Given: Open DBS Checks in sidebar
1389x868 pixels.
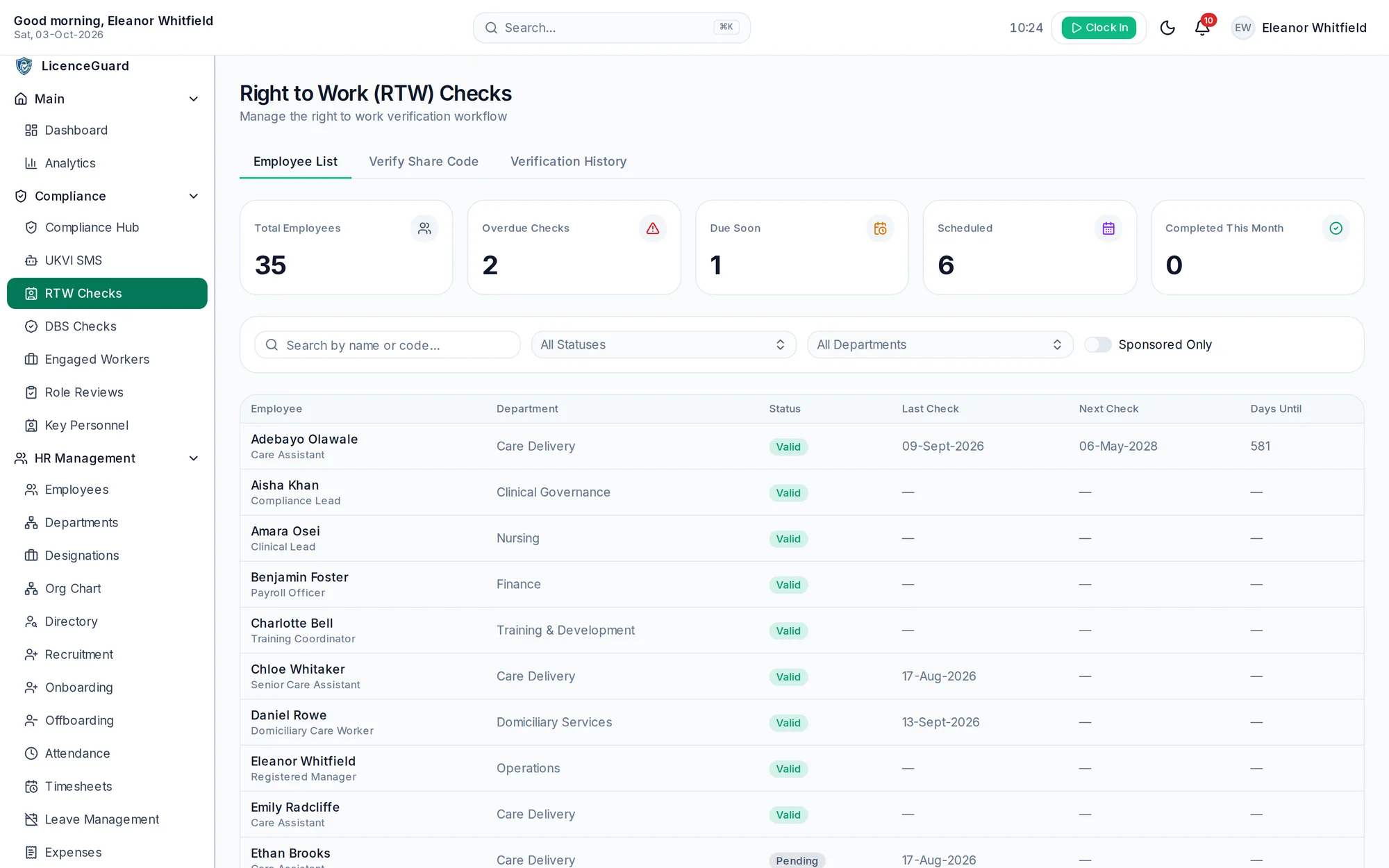Looking at the screenshot, I should pyautogui.click(x=107, y=326).
